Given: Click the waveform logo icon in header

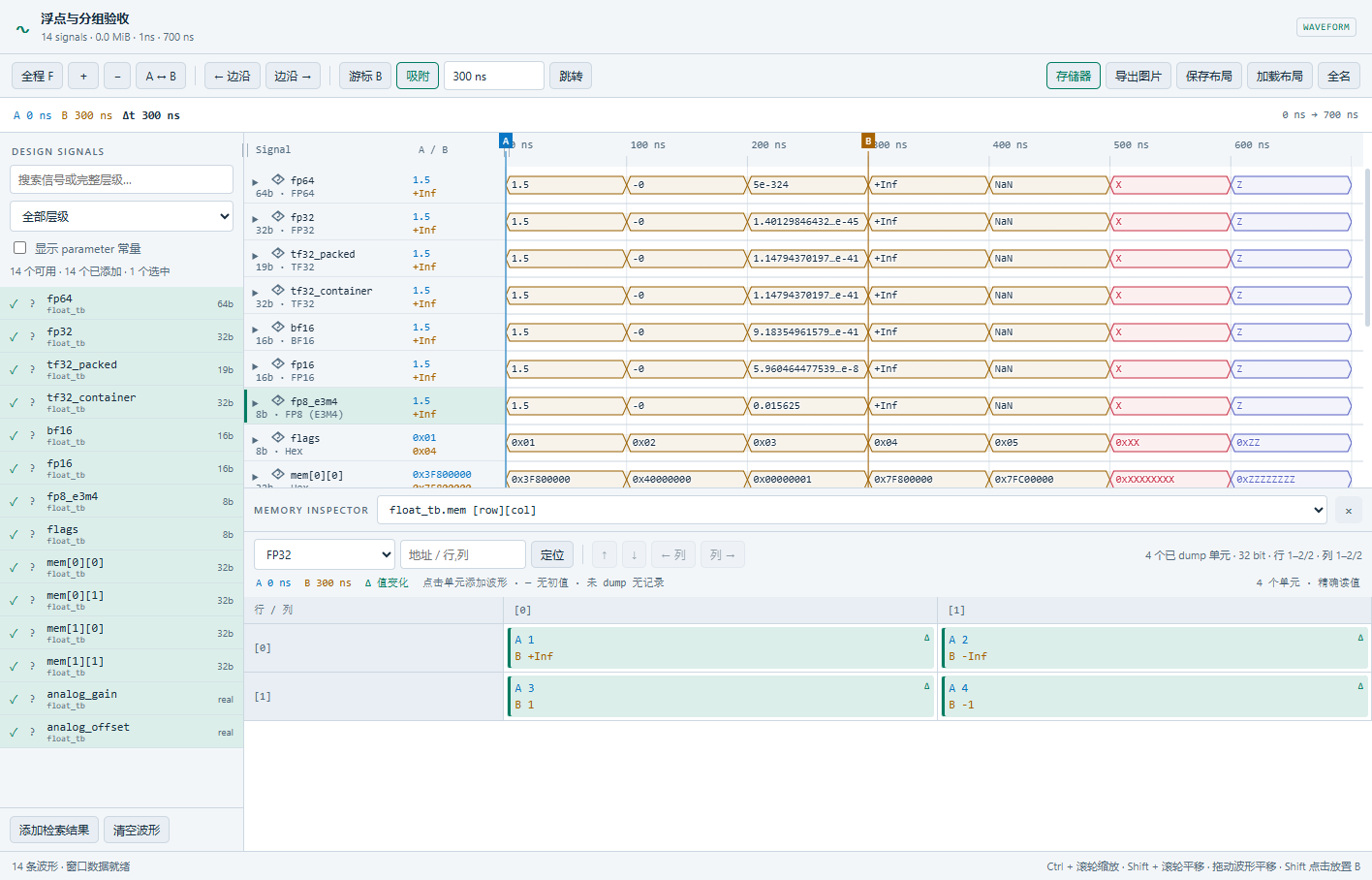Looking at the screenshot, I should click(22, 28).
